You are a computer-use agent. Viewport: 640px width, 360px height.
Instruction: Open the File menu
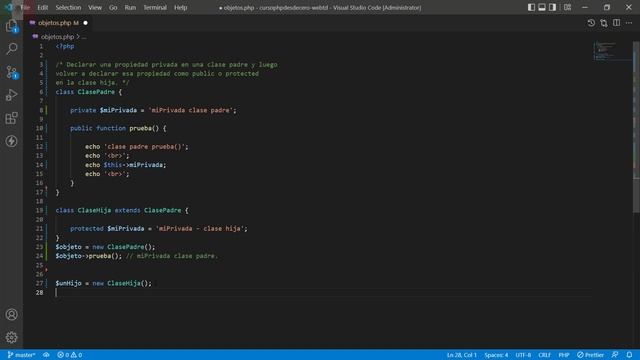[x=25, y=7]
